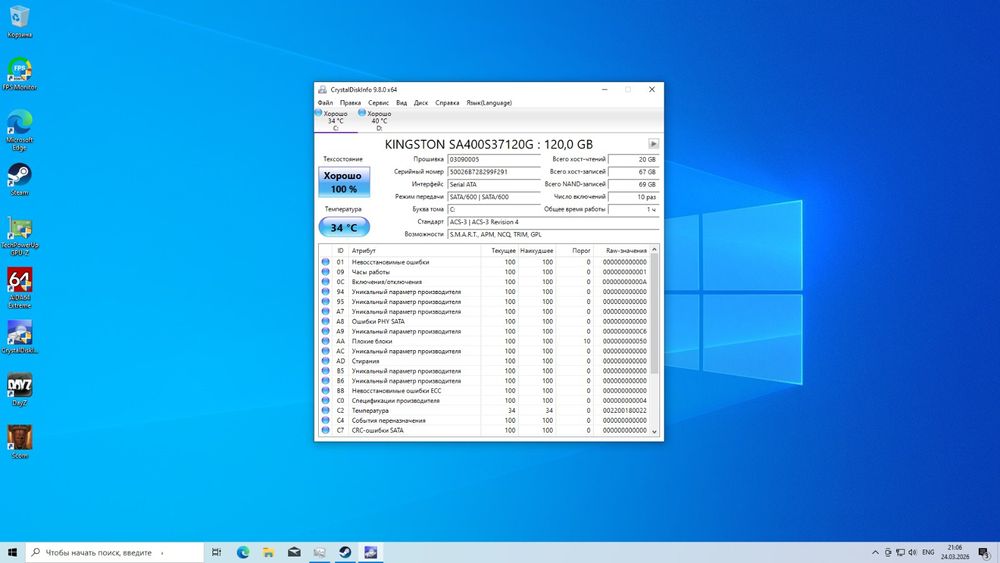Open the Справка menu
Screen dimensions: 1000x563
point(447,103)
